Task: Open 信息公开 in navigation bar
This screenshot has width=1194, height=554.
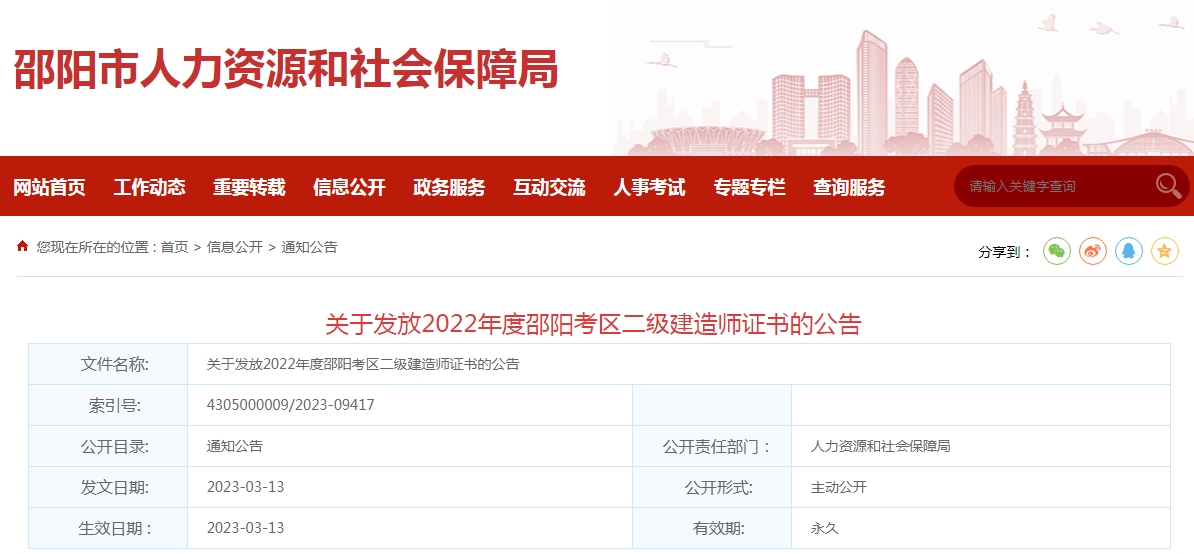Action: tap(349, 186)
